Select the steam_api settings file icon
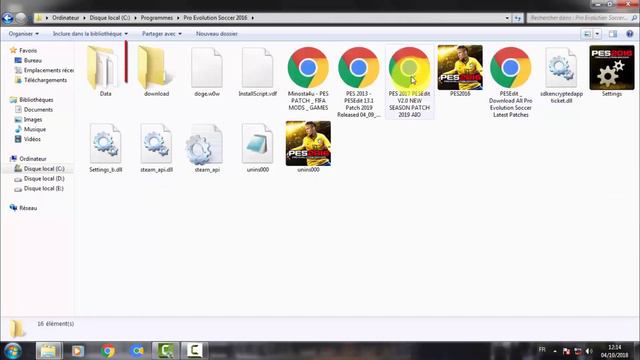The image size is (640, 360). 204,144
